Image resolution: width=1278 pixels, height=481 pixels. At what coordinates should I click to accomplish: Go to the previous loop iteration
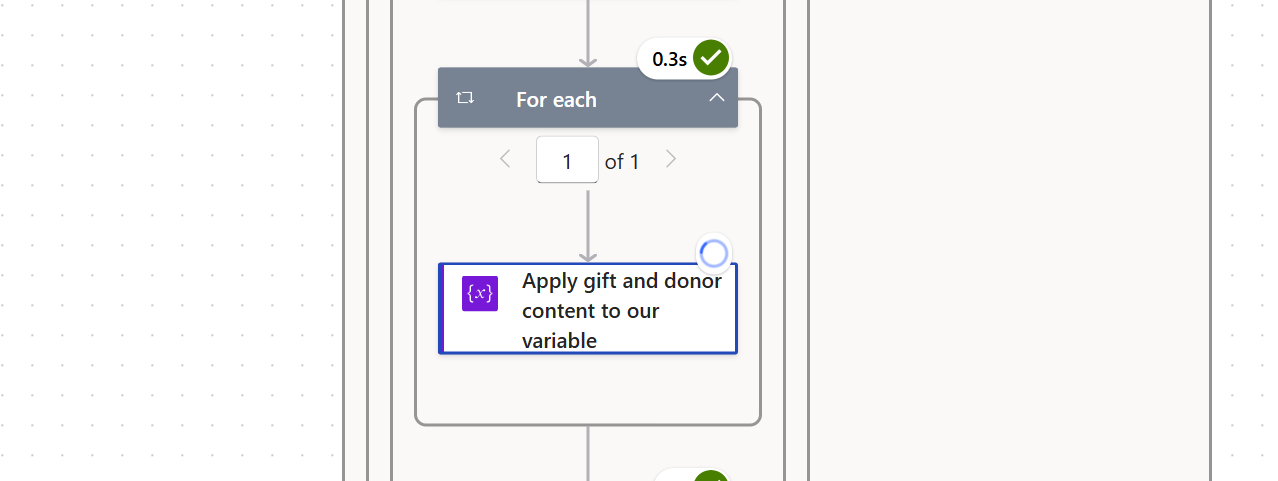click(x=505, y=159)
